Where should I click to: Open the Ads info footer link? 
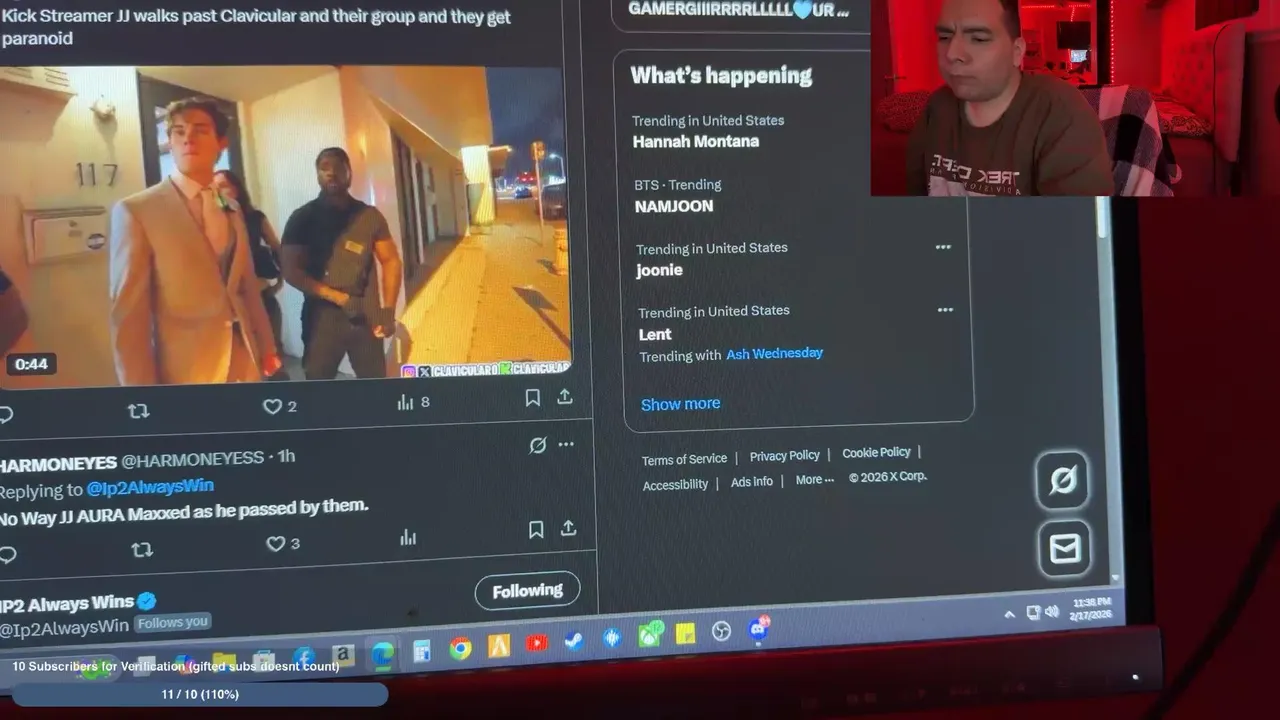pyautogui.click(x=751, y=482)
